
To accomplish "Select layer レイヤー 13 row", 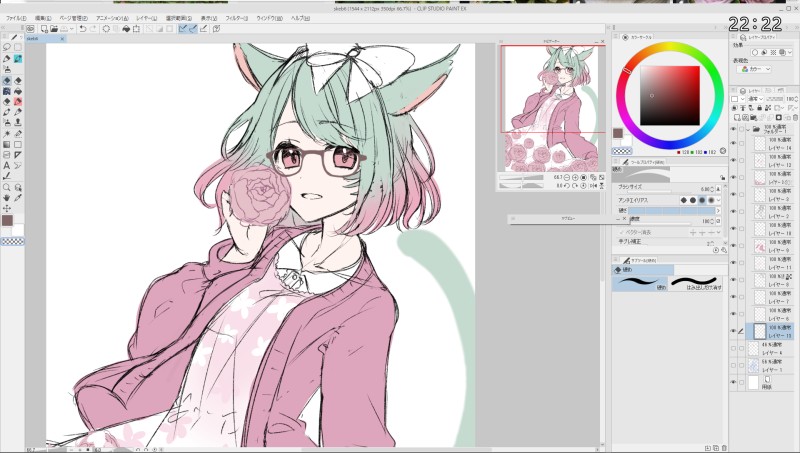I will click(770, 331).
